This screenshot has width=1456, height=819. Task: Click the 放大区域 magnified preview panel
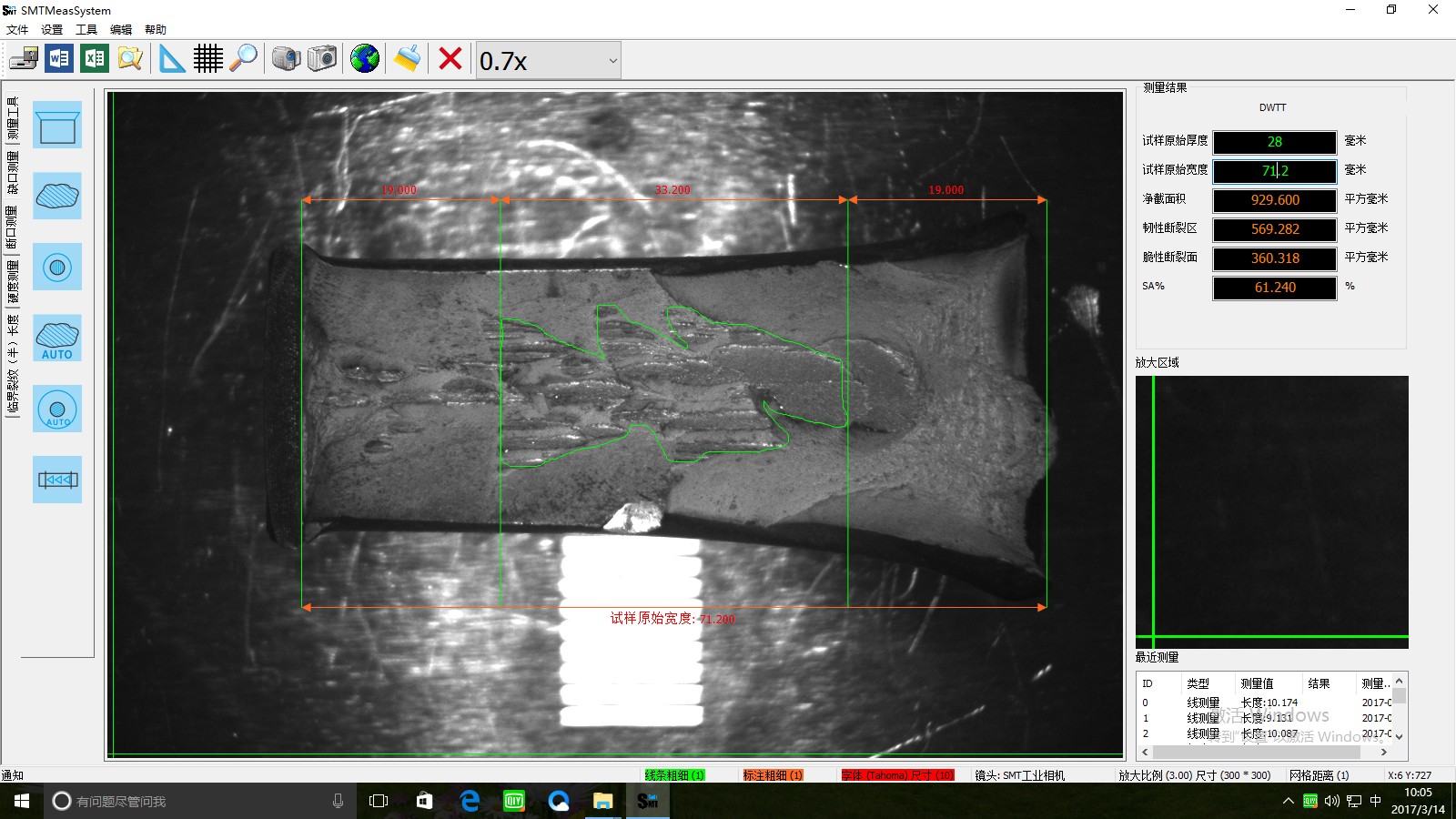[x=1272, y=512]
